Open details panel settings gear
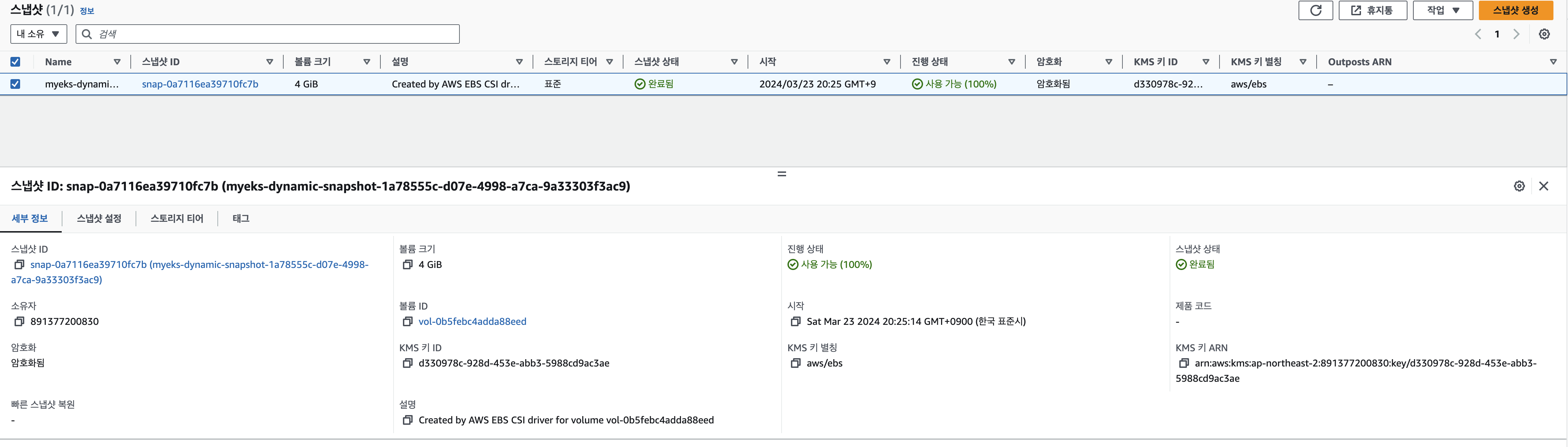The image size is (1568, 447). coord(1519,186)
